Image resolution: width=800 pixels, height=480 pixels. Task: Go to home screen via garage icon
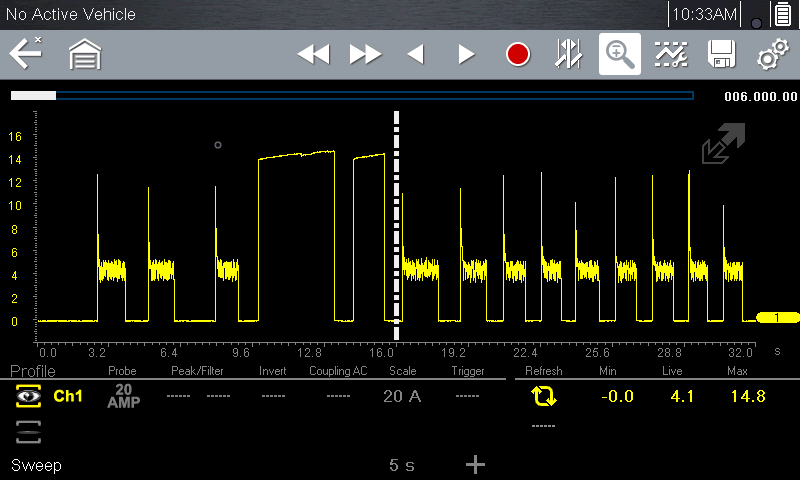click(x=85, y=54)
